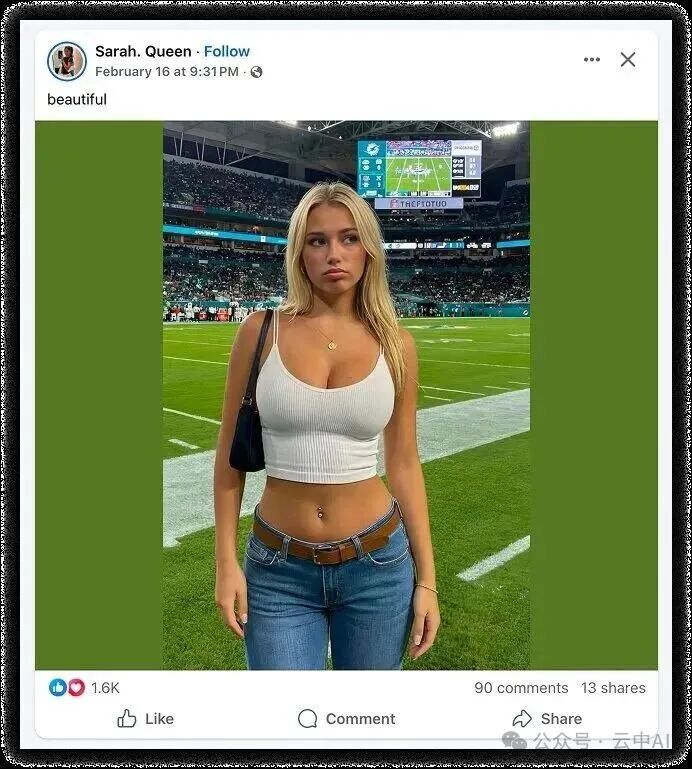Click the Comment speech bubble icon

tap(308, 718)
